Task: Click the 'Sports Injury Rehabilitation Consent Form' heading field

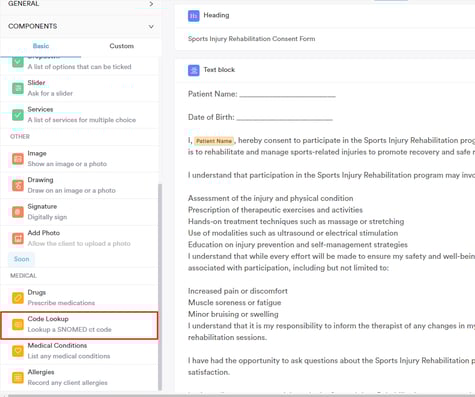Action: click(x=251, y=39)
